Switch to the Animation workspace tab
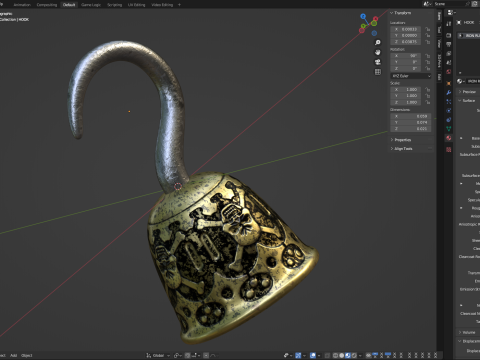Image resolution: width=480 pixels, height=360 pixels. pos(22,5)
